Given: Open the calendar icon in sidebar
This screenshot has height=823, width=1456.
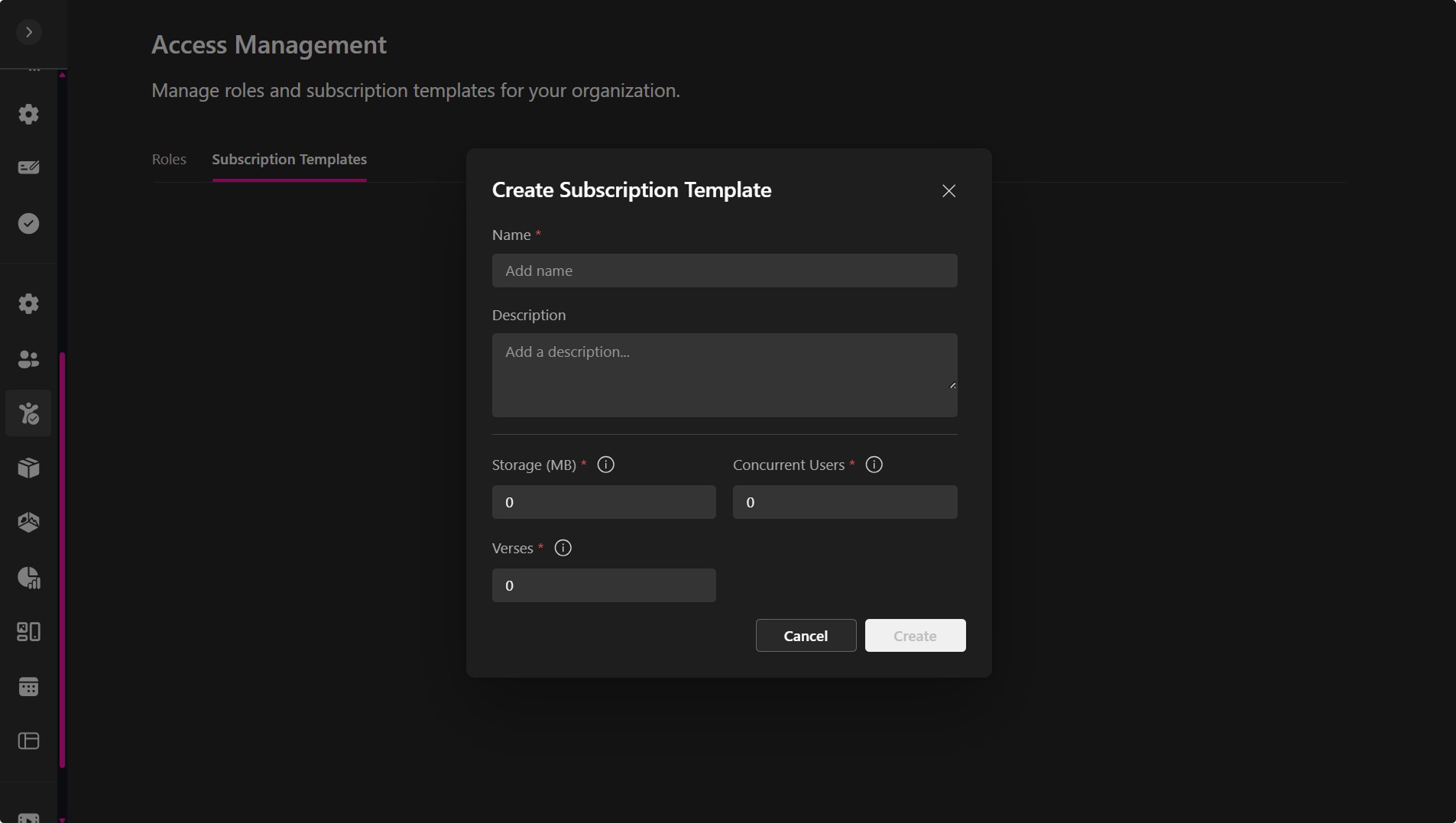Looking at the screenshot, I should click(x=29, y=687).
